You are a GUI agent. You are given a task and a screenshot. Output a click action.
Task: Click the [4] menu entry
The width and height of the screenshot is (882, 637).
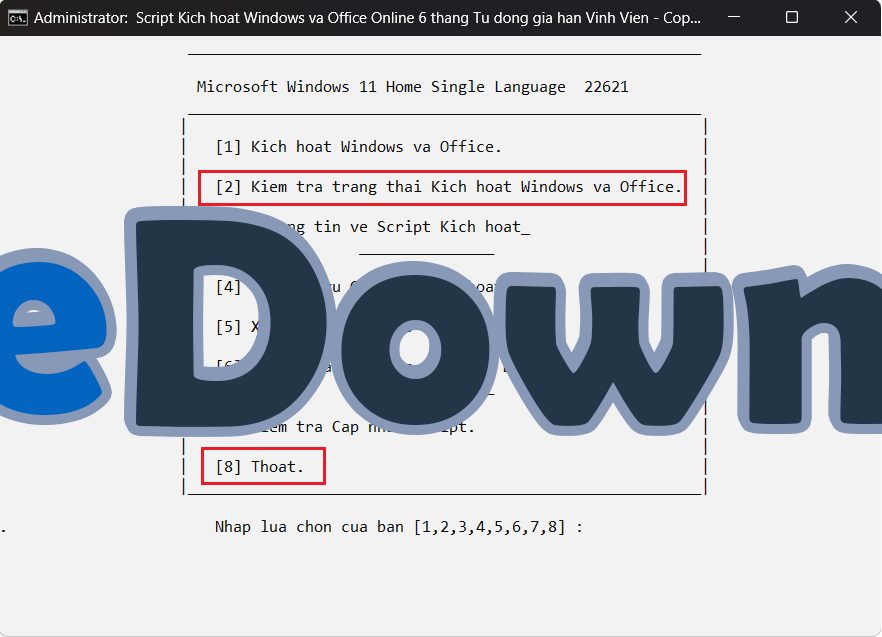[228, 287]
